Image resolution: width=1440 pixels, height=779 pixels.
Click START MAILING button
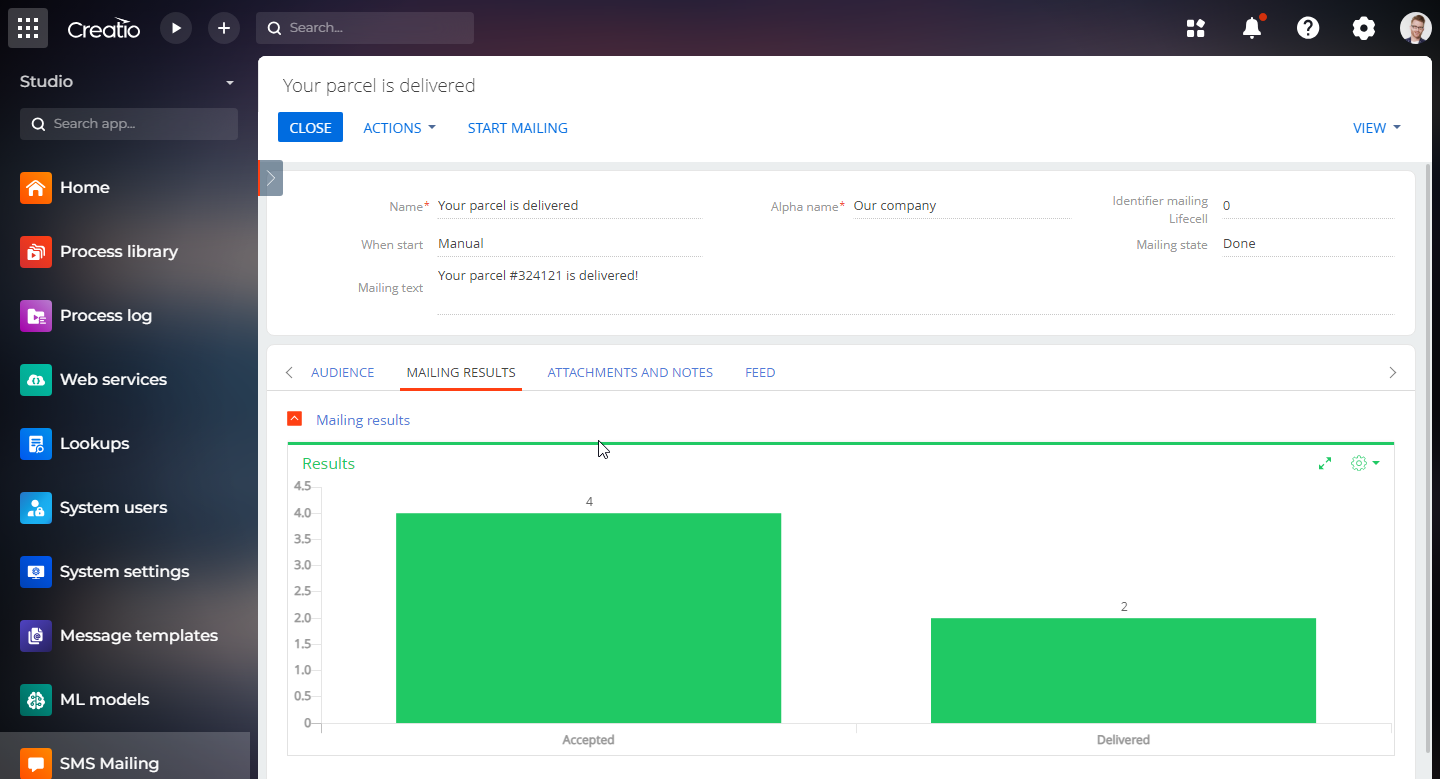tap(517, 128)
